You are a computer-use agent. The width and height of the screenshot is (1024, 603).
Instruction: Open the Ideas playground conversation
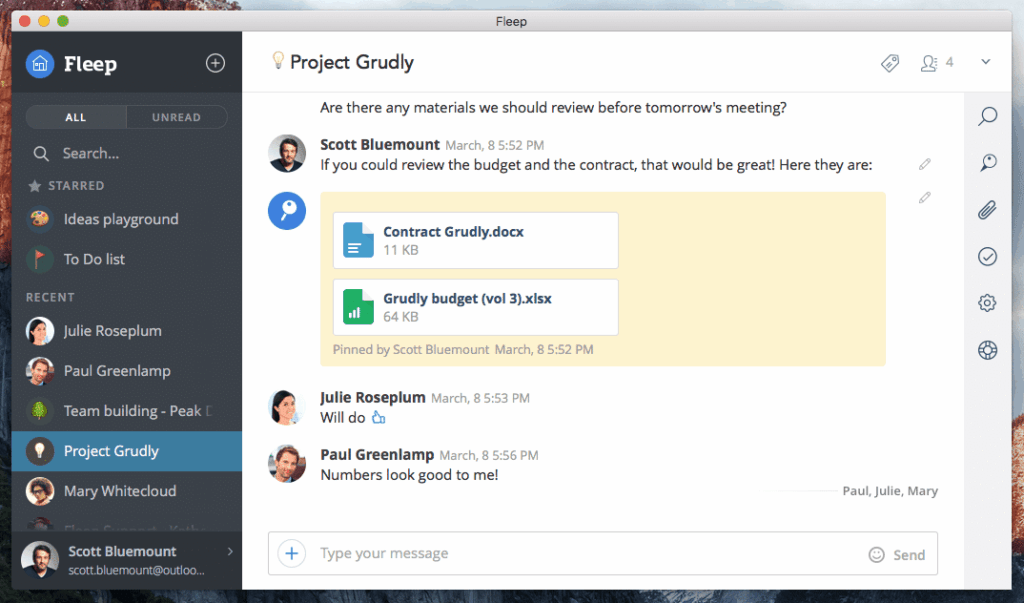pyautogui.click(x=127, y=219)
